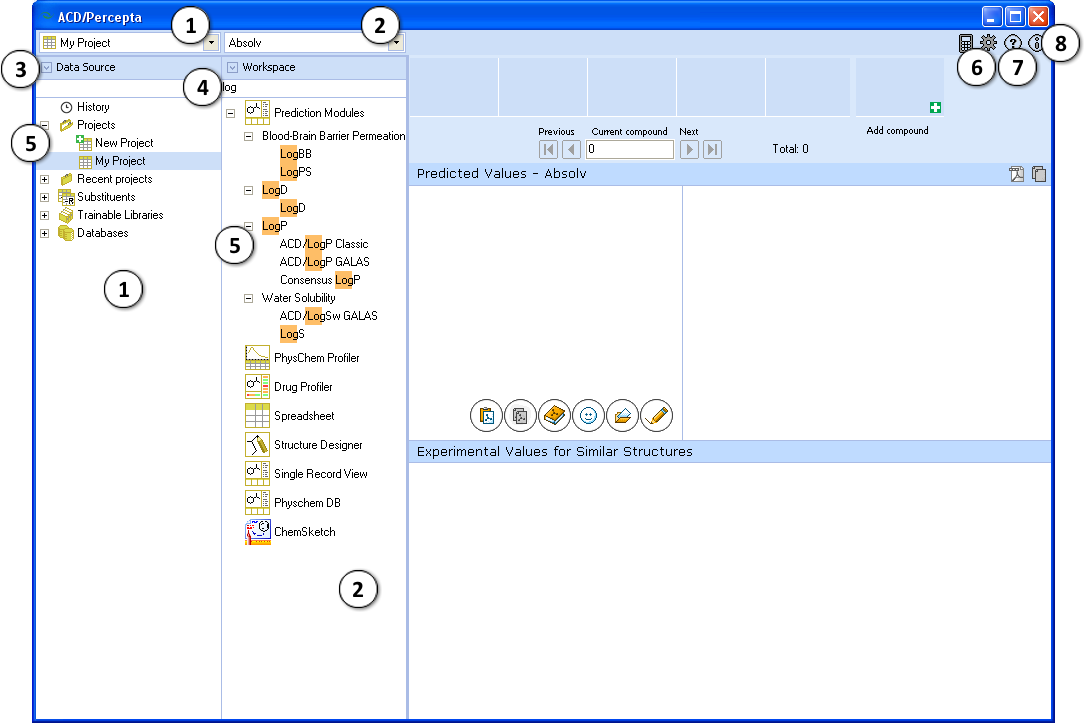Select ACD/LogP GALAS module
Viewport: 1084px width, 723px height.
pyautogui.click(x=324, y=262)
